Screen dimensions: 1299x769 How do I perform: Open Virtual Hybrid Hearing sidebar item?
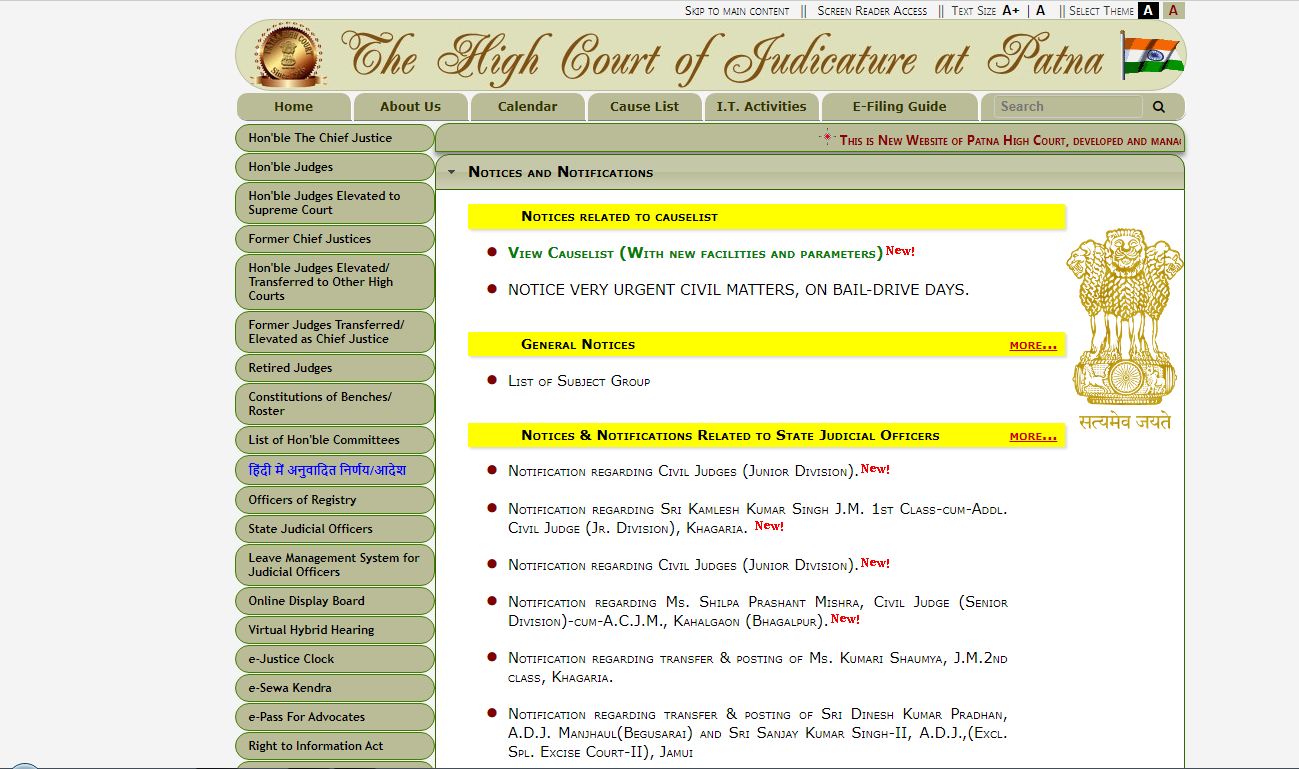[335, 630]
